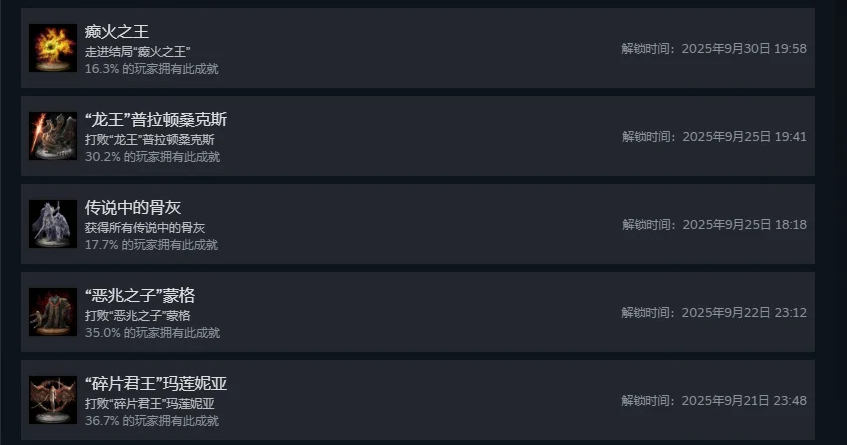
Task: Click the 30.2% player ownership text
Action: point(152,157)
